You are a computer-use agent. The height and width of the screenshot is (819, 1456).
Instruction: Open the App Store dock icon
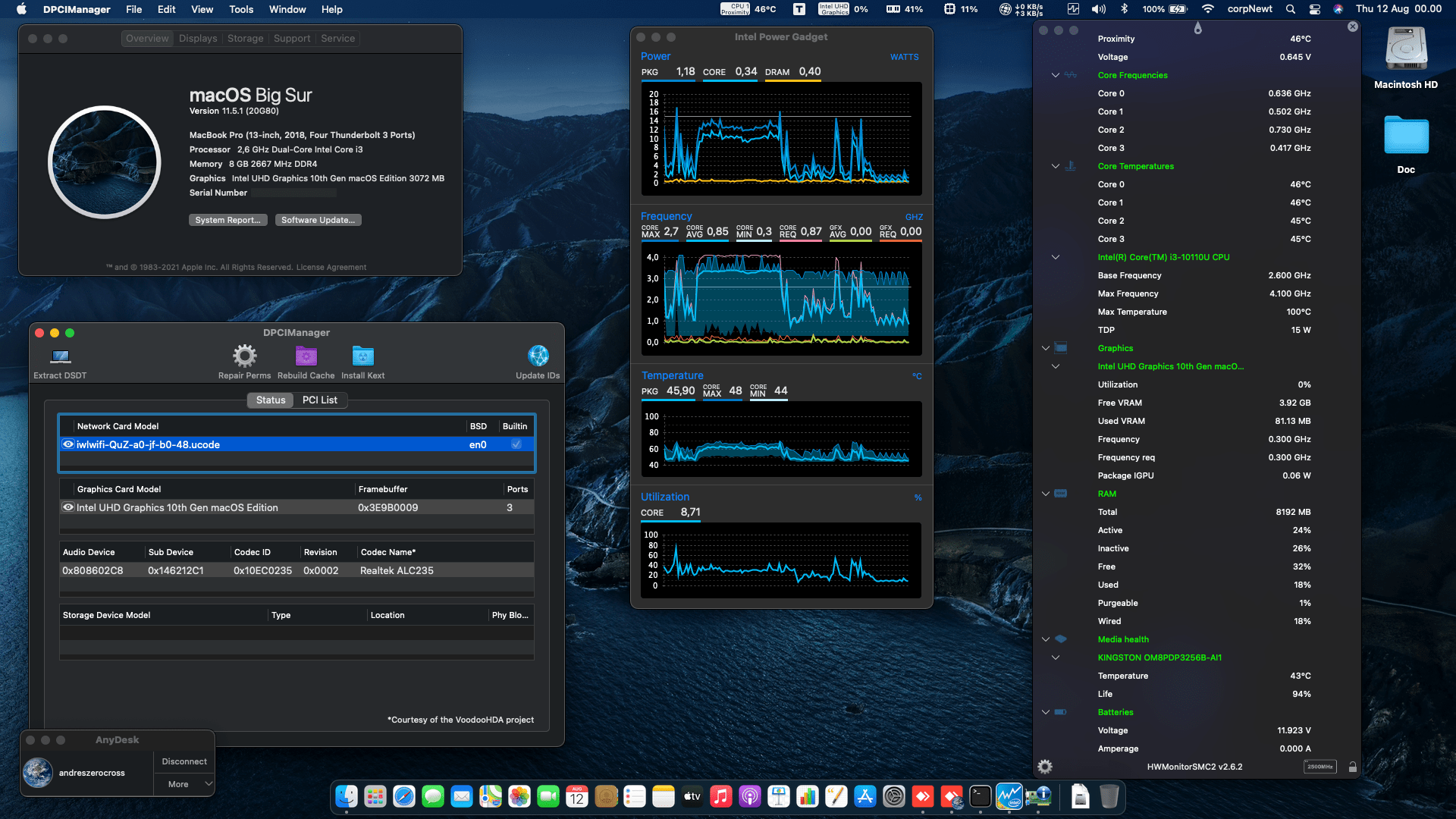click(x=865, y=796)
